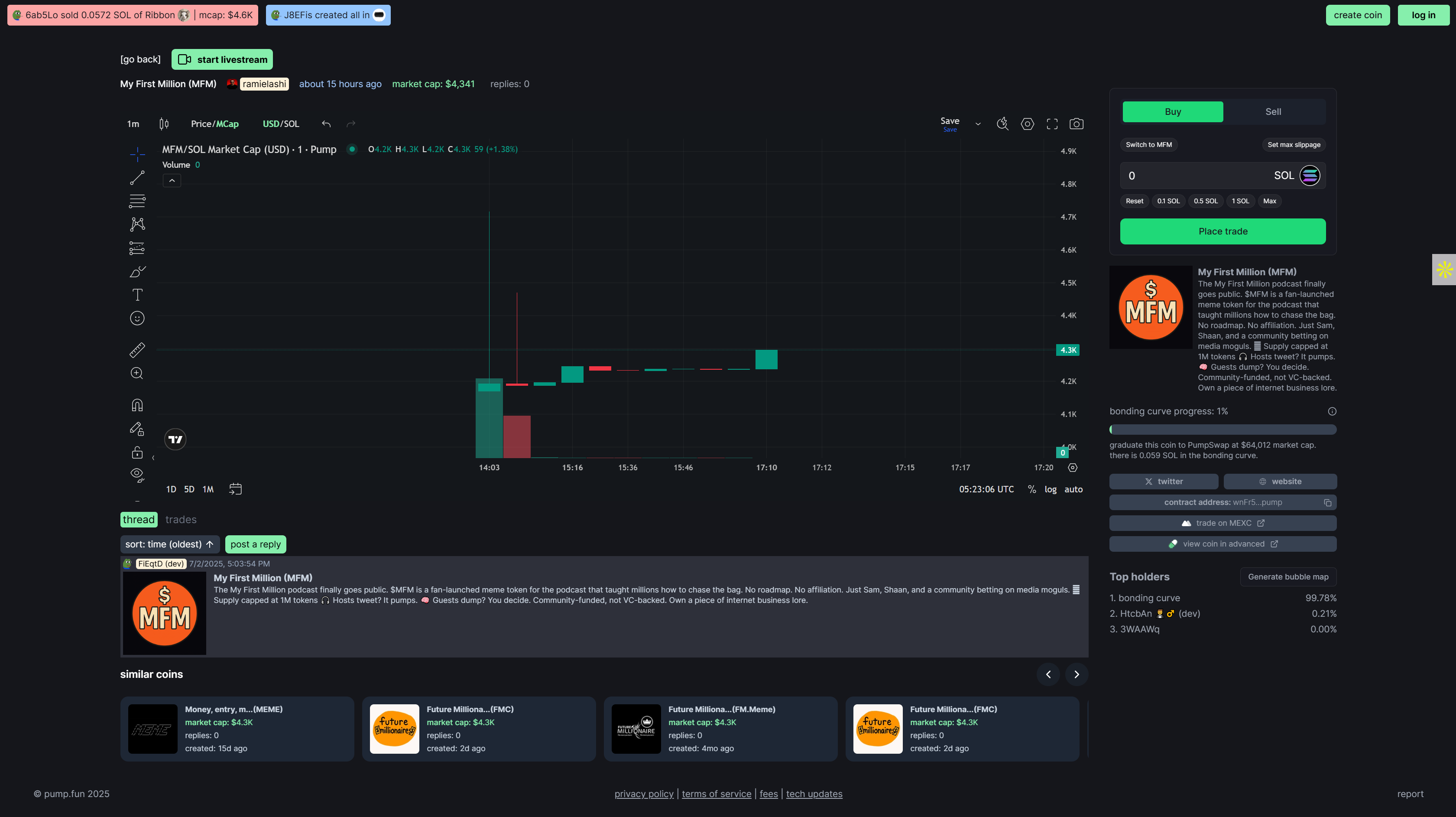Click the log in button
Image resolution: width=1456 pixels, height=817 pixels.
click(1423, 15)
